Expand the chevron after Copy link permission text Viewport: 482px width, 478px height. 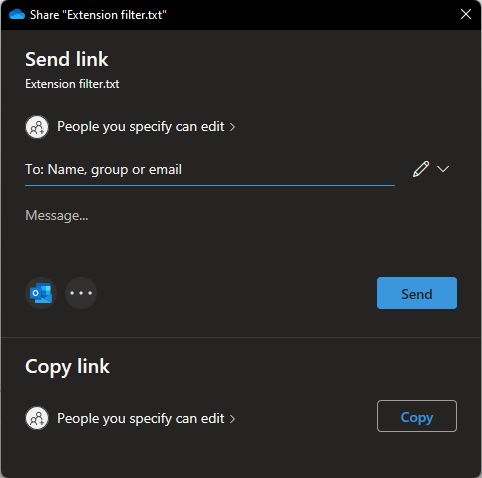[232, 419]
